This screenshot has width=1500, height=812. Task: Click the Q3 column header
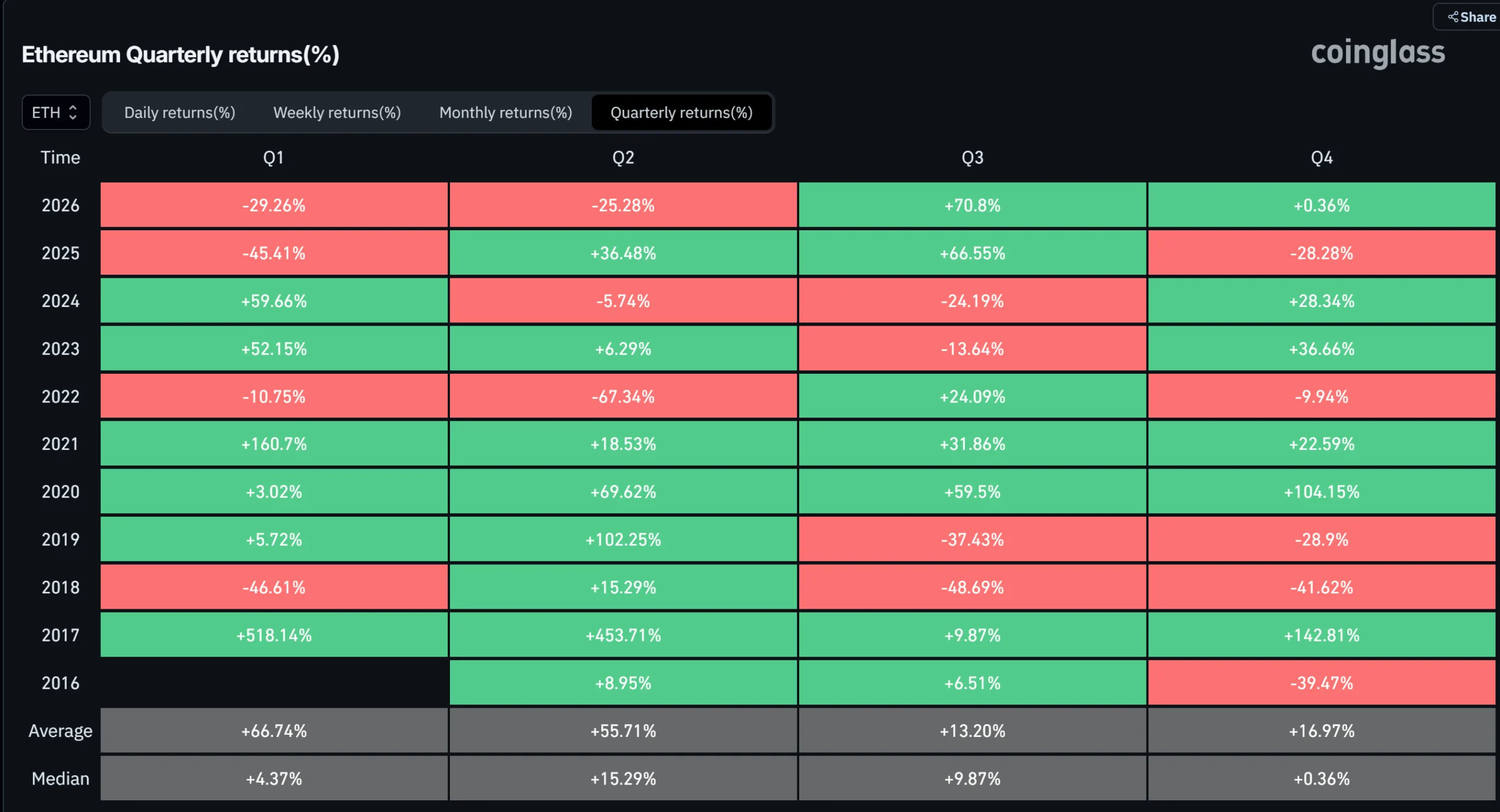click(x=972, y=158)
